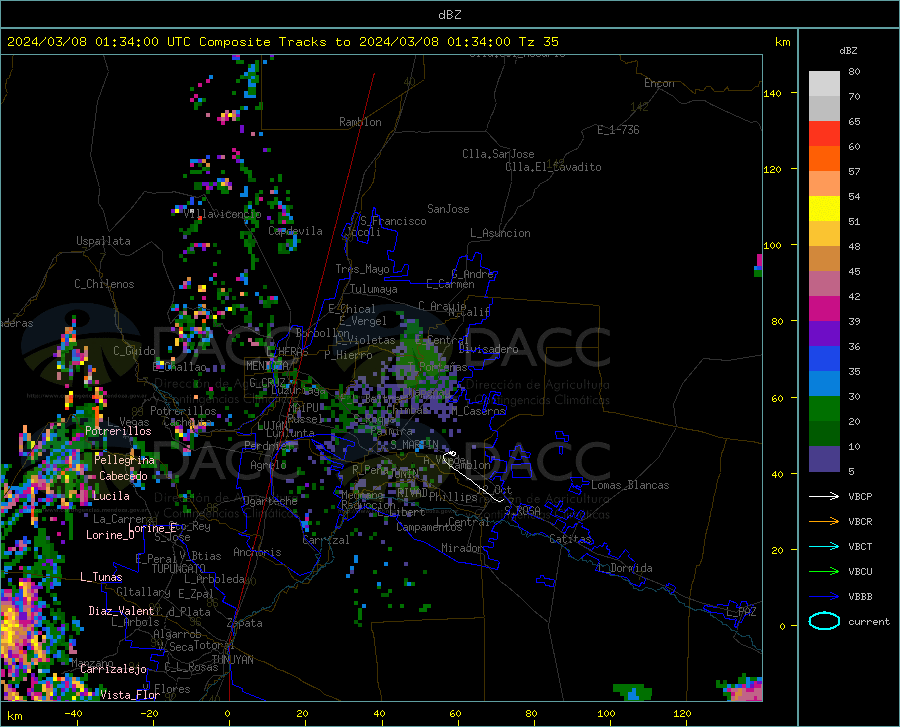Click the 'TUNUYAN' map label
The height and width of the screenshot is (727, 900).
232,659
